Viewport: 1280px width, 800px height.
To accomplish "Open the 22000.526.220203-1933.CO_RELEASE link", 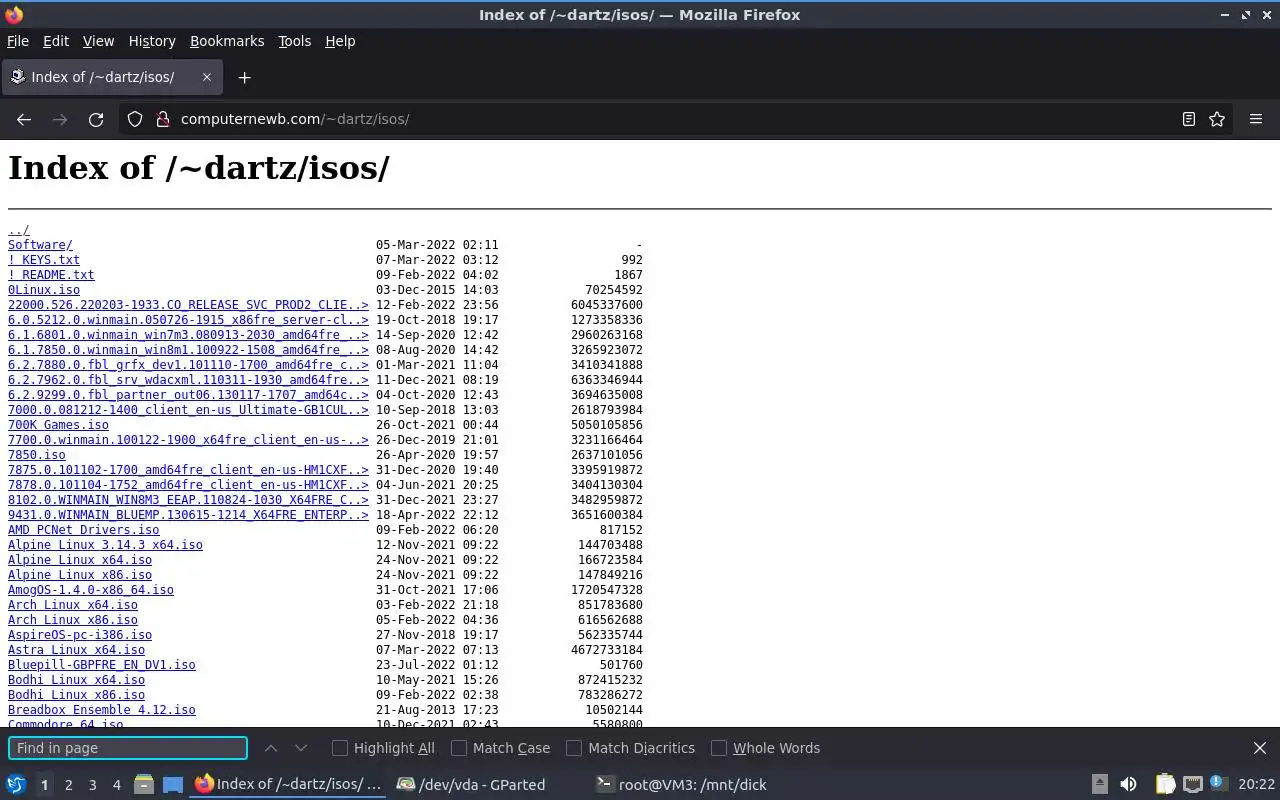I will (x=188, y=305).
